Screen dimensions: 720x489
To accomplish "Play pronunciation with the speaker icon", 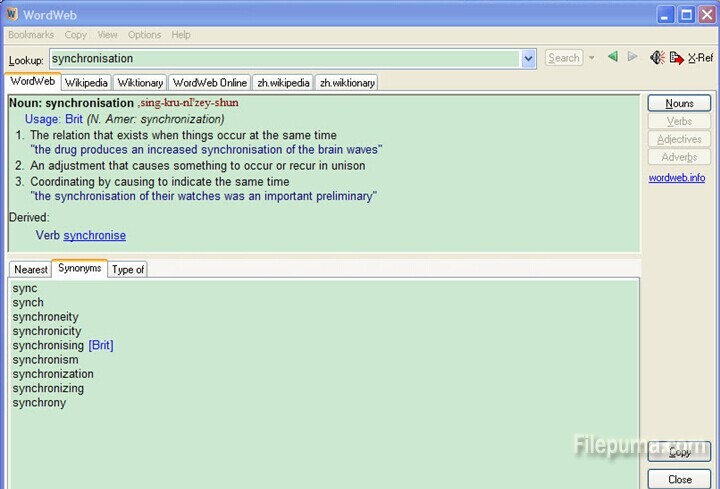I will coord(657,58).
